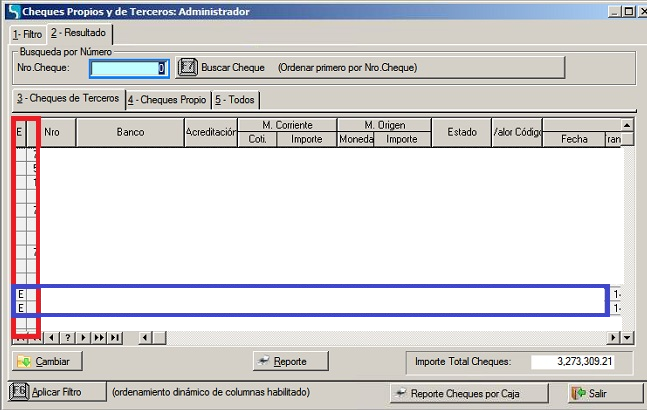Screen dimensions: 647x410
Task: Go to next record in grid navigator
Action: [83, 337]
